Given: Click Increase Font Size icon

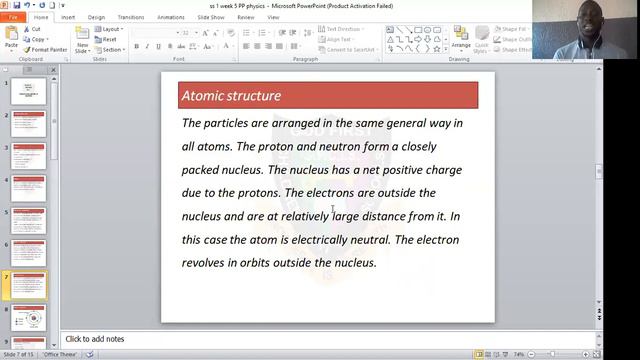Looking at the screenshot, I should click(x=205, y=33).
